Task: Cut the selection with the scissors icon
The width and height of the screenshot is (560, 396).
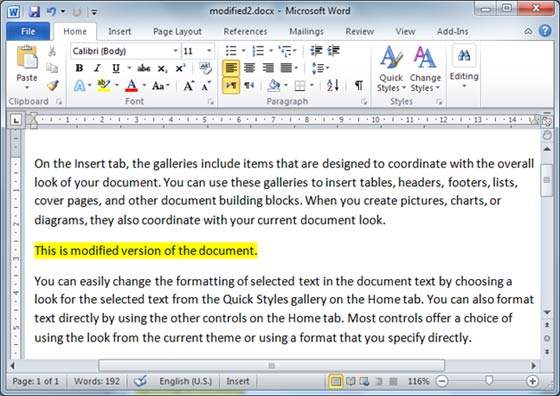Action: 52,51
